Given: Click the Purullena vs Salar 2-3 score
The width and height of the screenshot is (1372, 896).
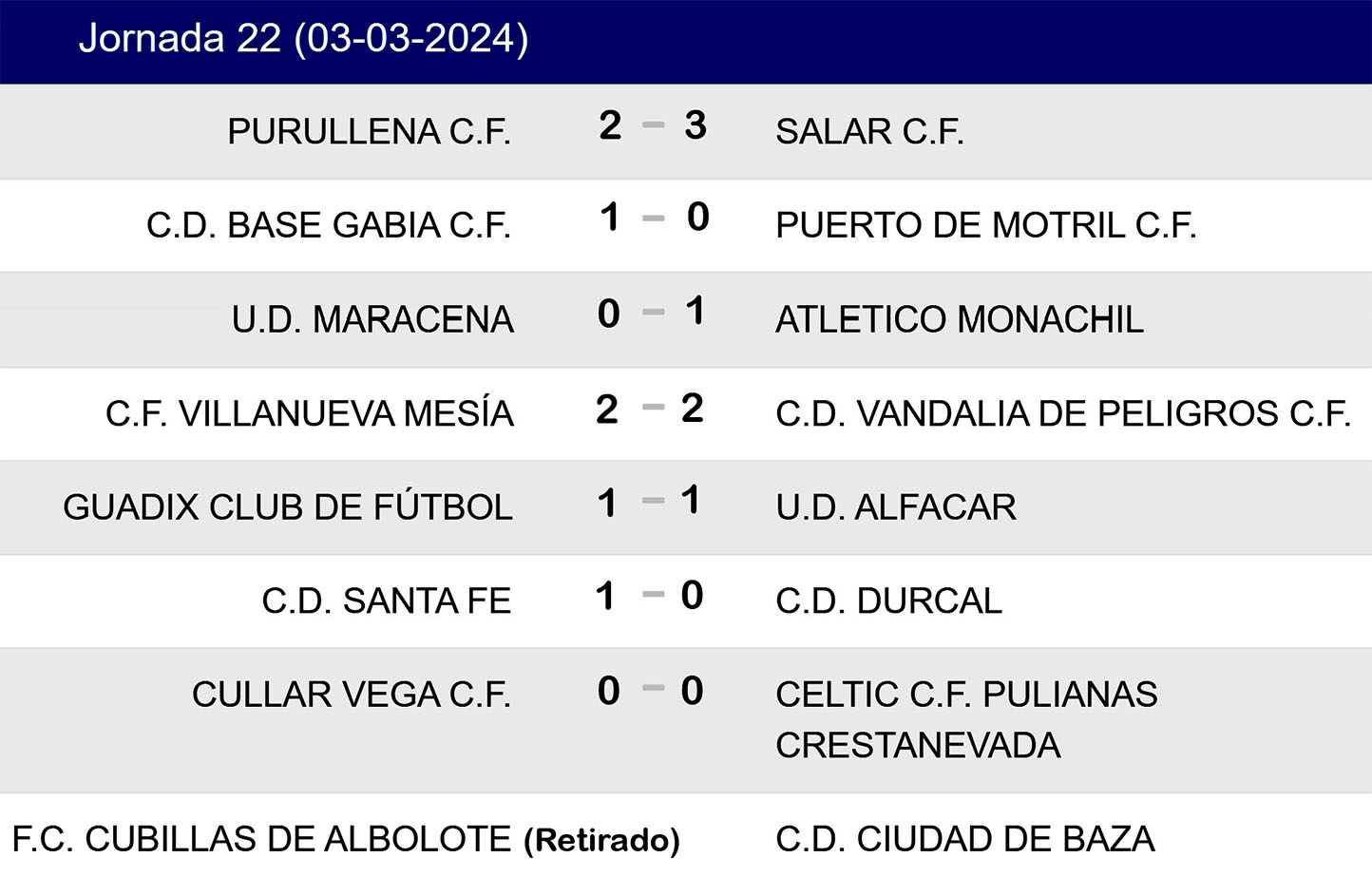Looking at the screenshot, I should pos(653,125).
